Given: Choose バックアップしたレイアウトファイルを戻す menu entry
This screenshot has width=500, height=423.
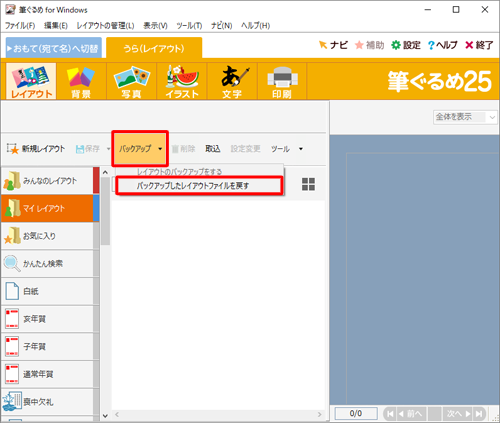Looking at the screenshot, I should click(200, 186).
